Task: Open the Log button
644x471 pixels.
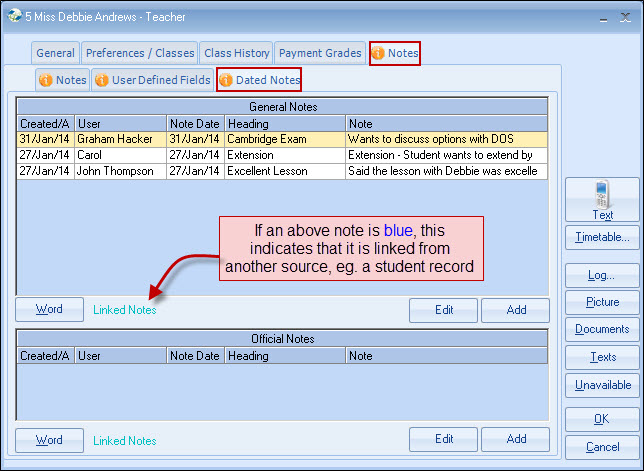Action: tap(602, 275)
